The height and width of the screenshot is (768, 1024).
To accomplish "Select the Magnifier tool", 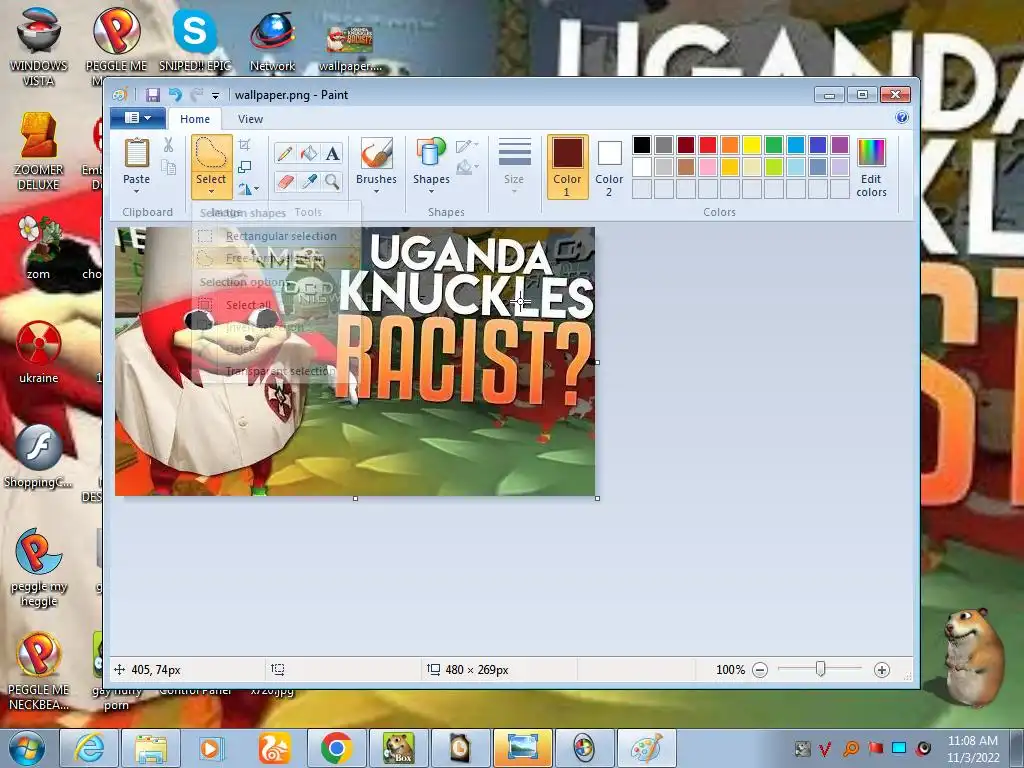I will pyautogui.click(x=332, y=181).
